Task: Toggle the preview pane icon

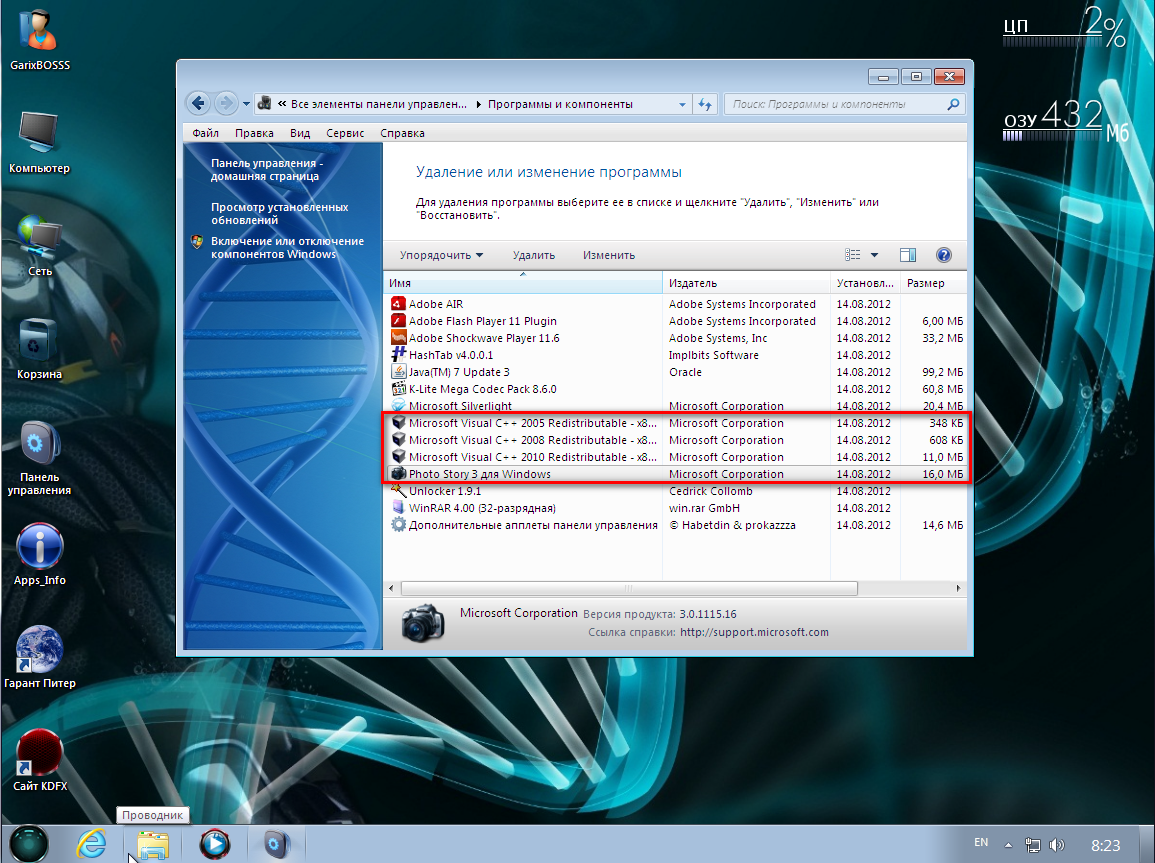Action: [x=908, y=255]
